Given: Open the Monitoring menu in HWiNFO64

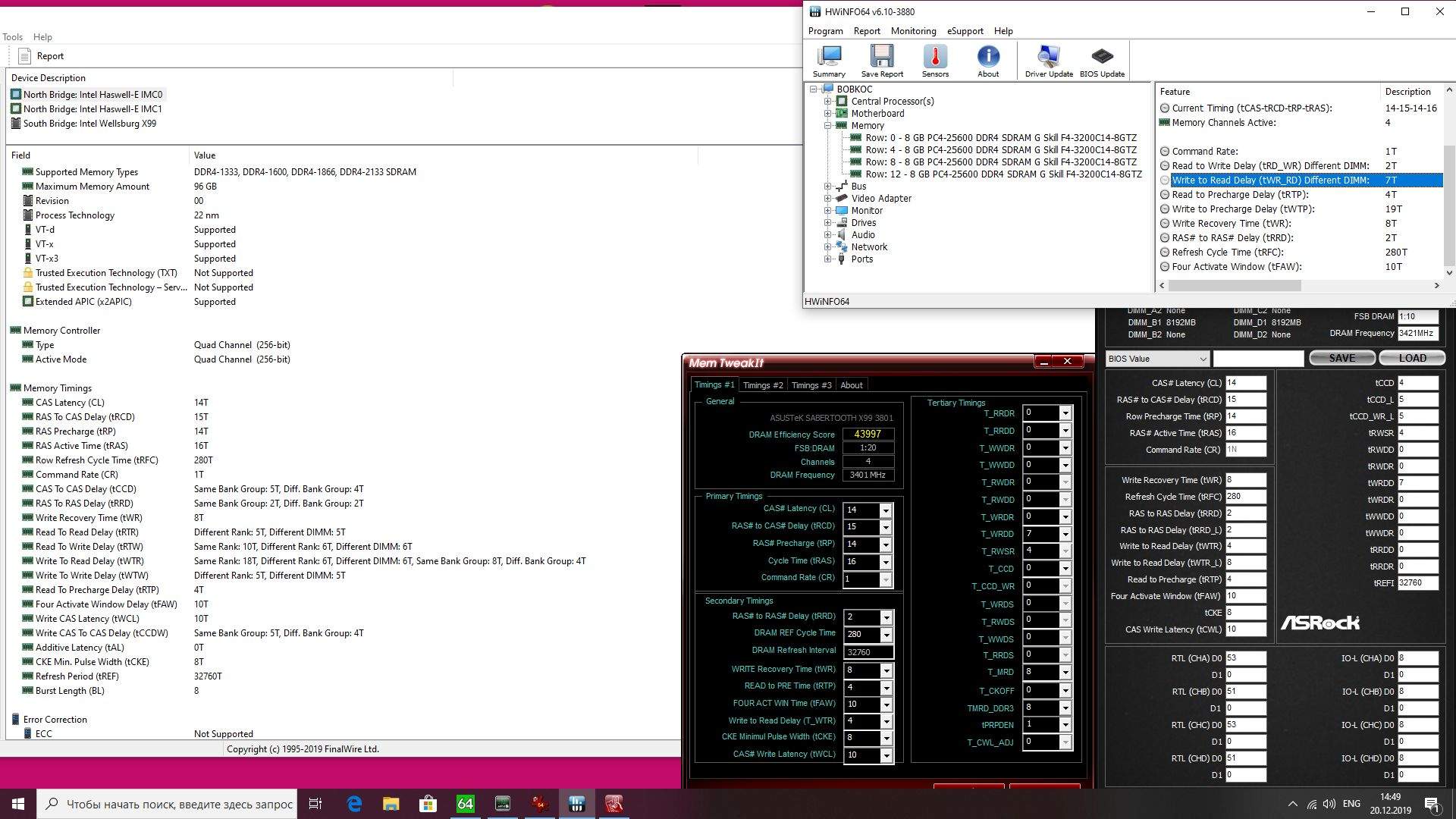Looking at the screenshot, I should coord(913,31).
